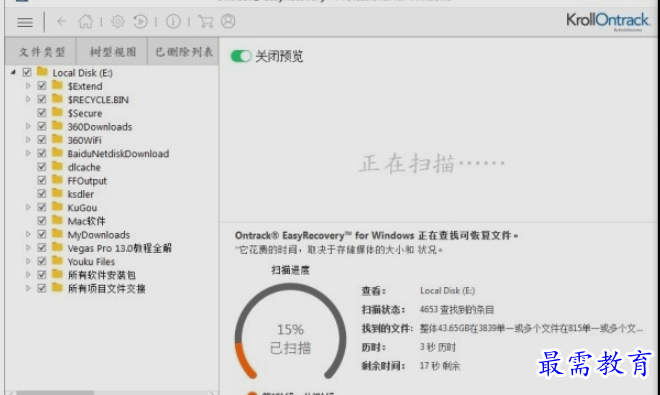Image resolution: width=660 pixels, height=395 pixels.
Task: Click the MyDownloads folder icon
Action: (57, 234)
